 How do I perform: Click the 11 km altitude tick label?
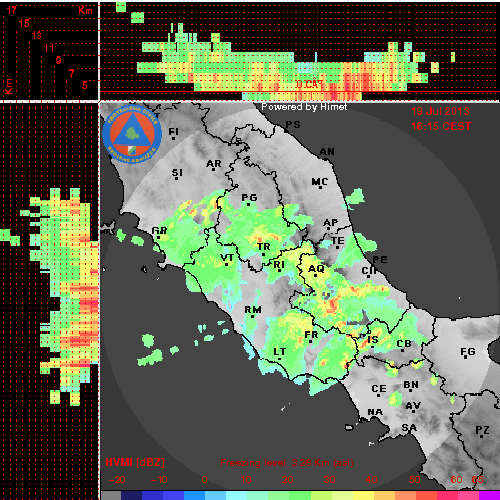coord(49,48)
